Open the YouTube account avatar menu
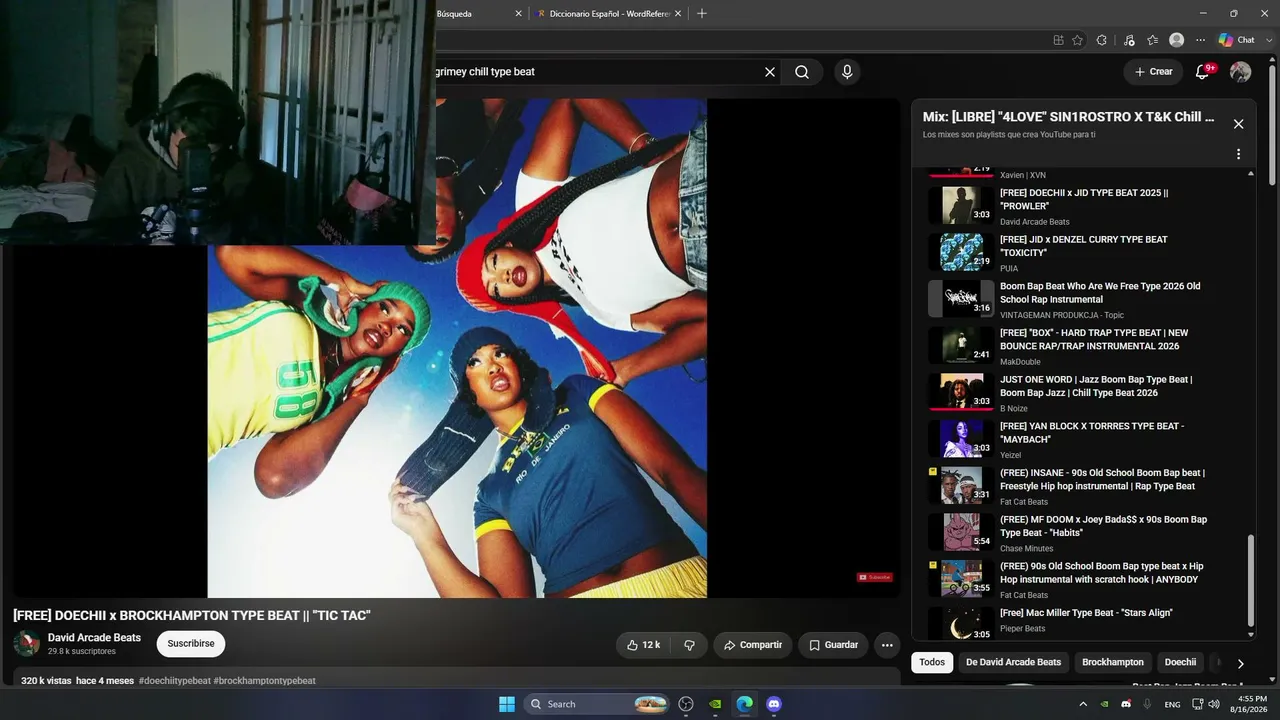This screenshot has width=1280, height=720. pos(1240,72)
